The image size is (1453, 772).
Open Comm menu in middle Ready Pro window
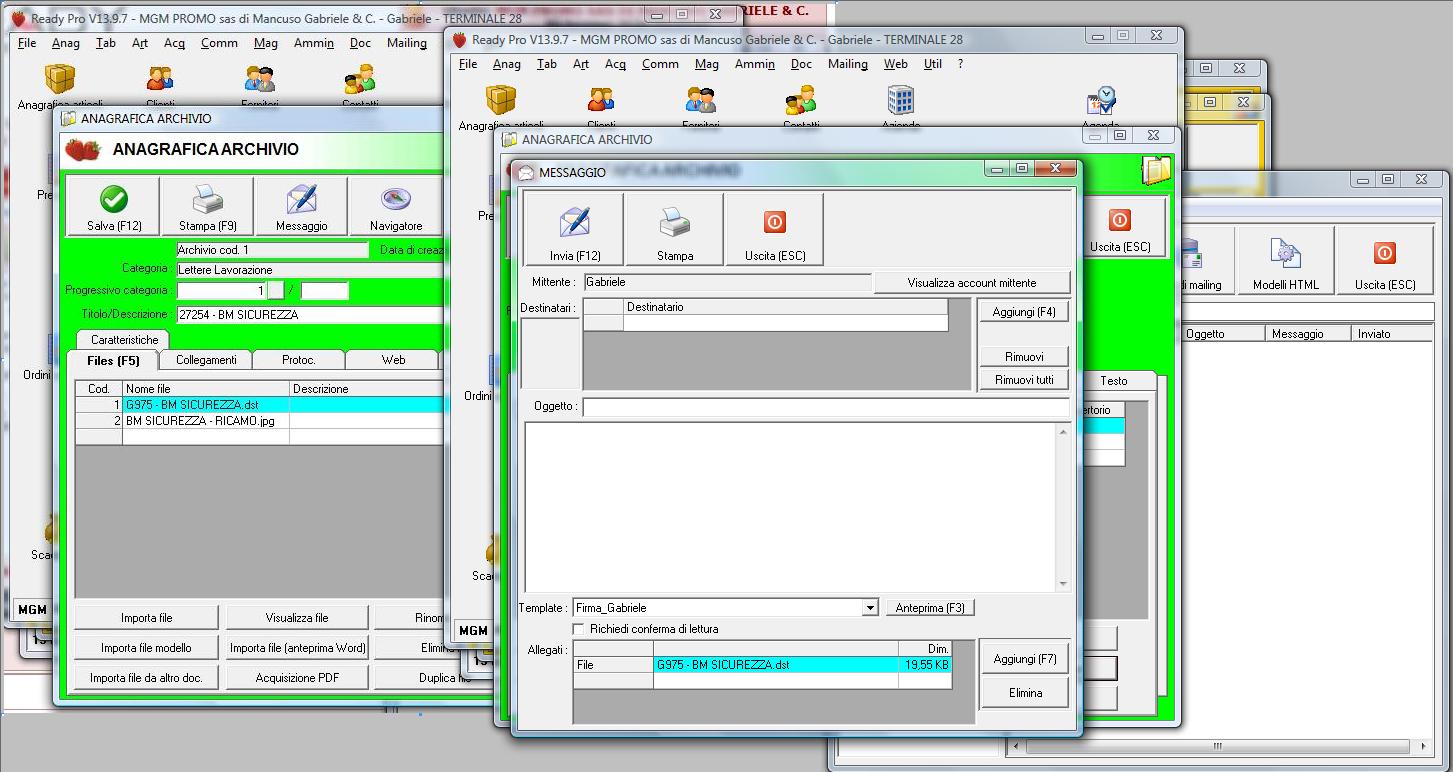point(660,64)
